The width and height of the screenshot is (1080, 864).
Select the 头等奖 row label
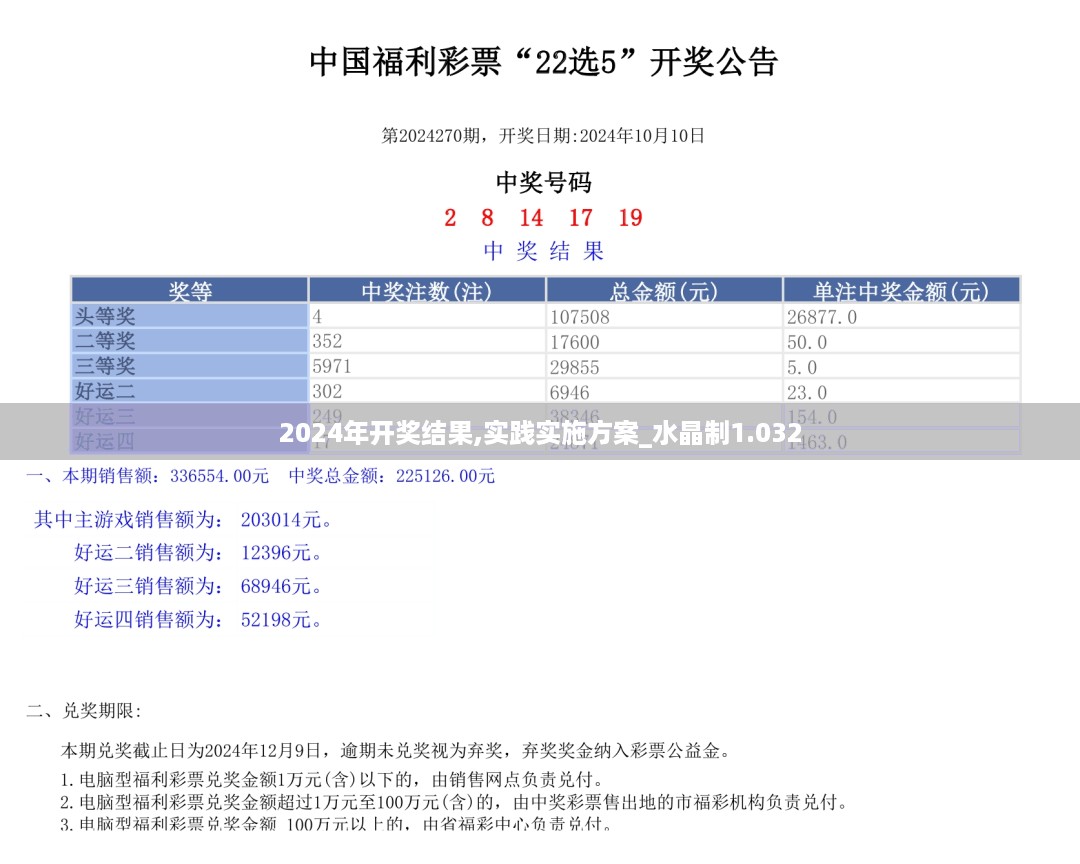click(x=105, y=316)
